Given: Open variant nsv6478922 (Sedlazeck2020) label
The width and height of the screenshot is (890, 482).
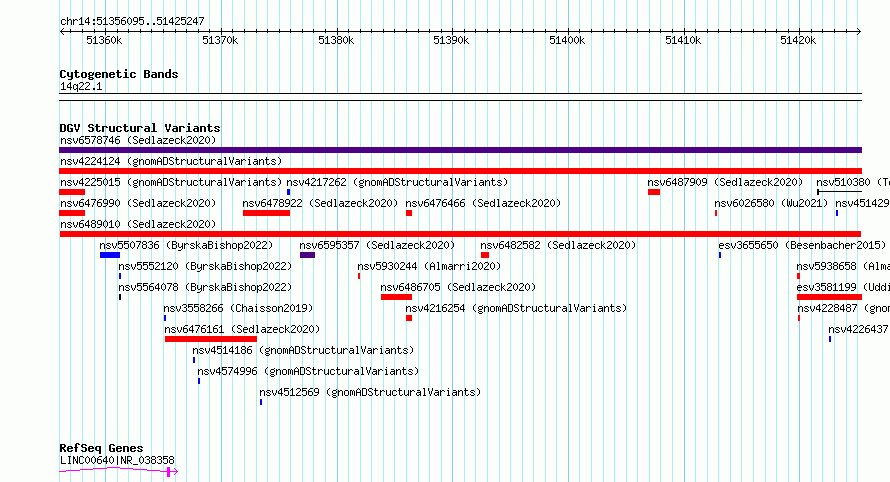Looking at the screenshot, I should pos(320,203).
